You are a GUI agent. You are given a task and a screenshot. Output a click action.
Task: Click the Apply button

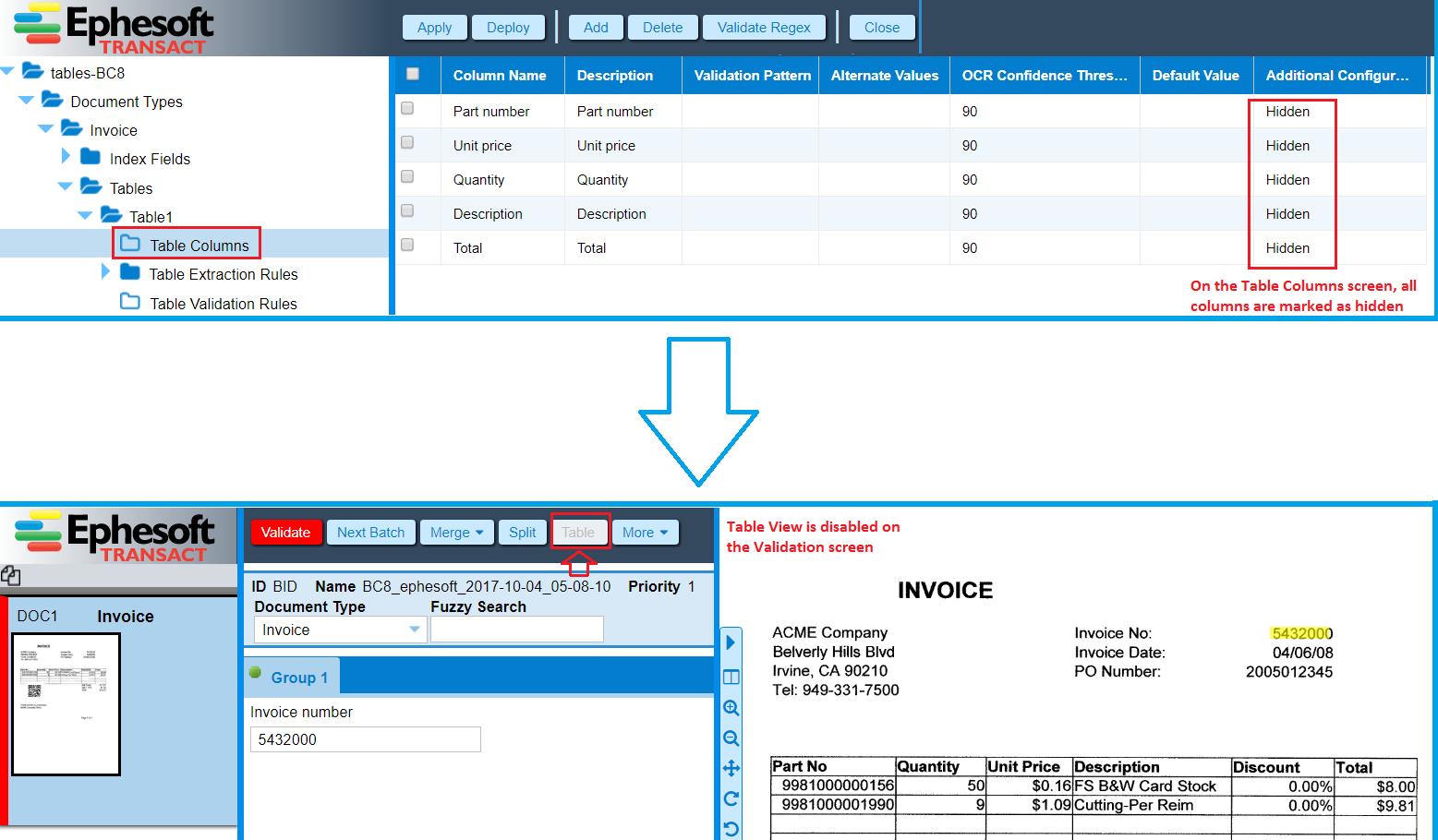click(x=434, y=28)
